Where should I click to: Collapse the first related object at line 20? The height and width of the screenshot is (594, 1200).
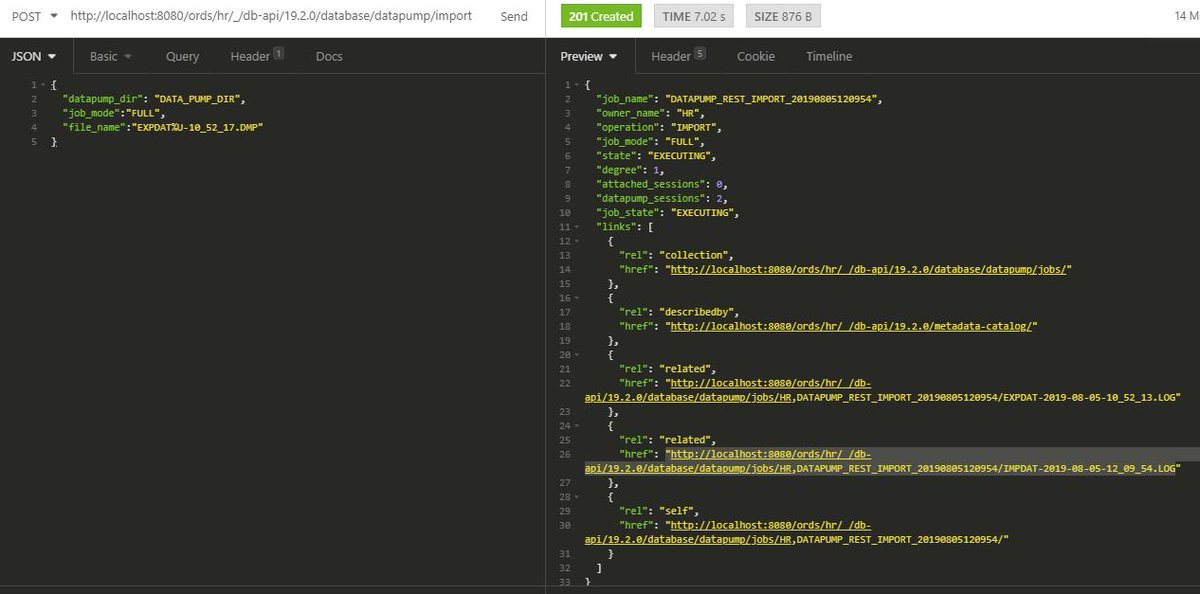pyautogui.click(x=578, y=355)
